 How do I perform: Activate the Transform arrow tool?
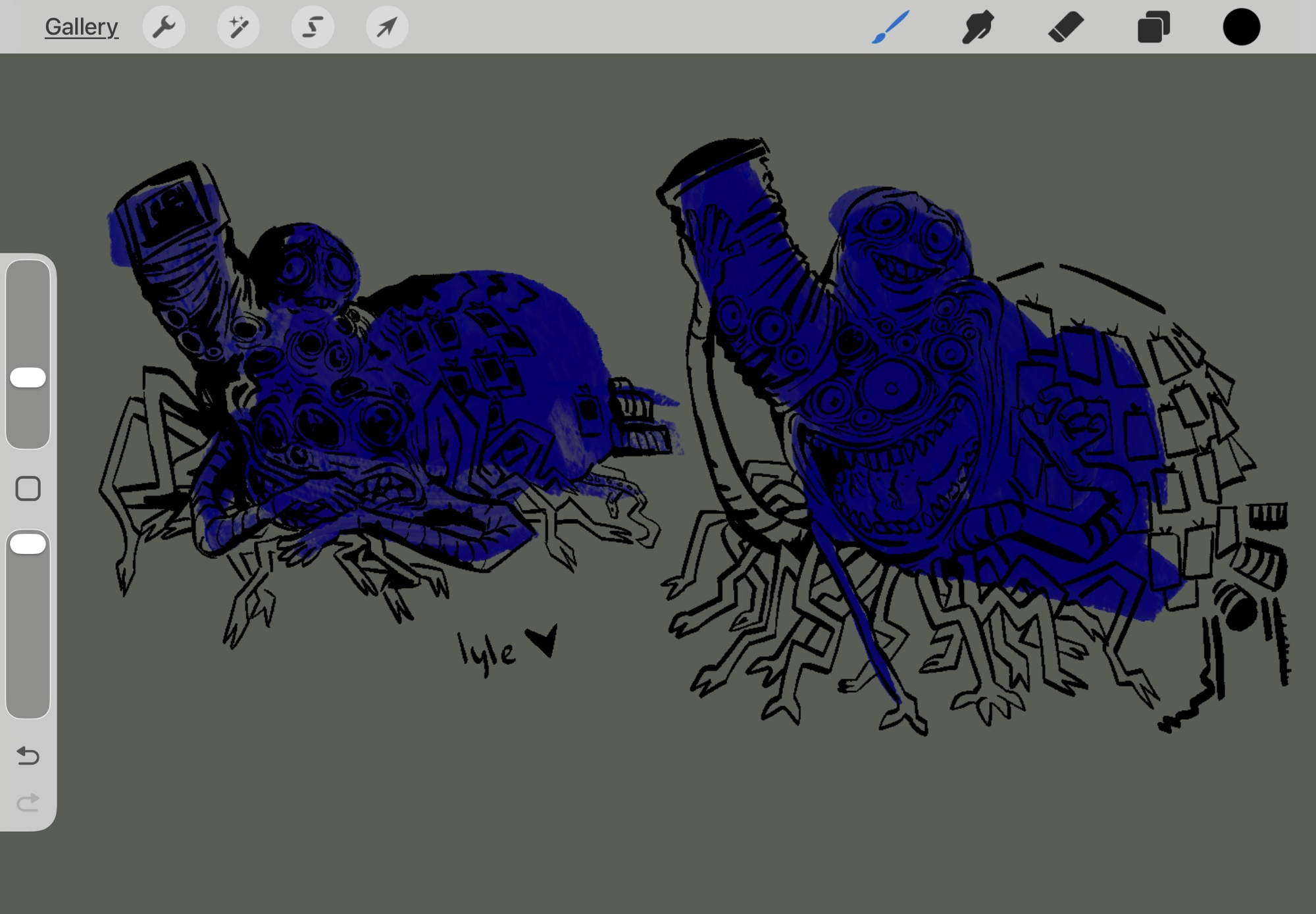click(x=387, y=27)
